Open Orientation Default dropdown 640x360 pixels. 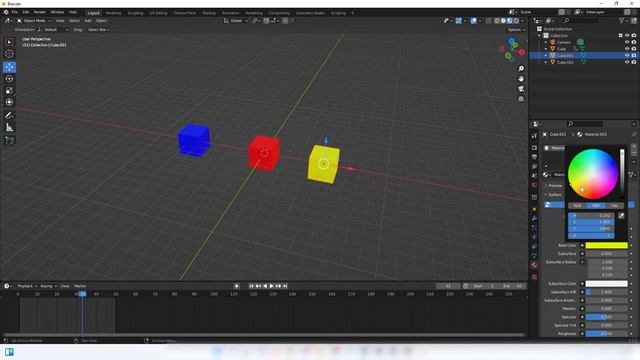(53, 30)
